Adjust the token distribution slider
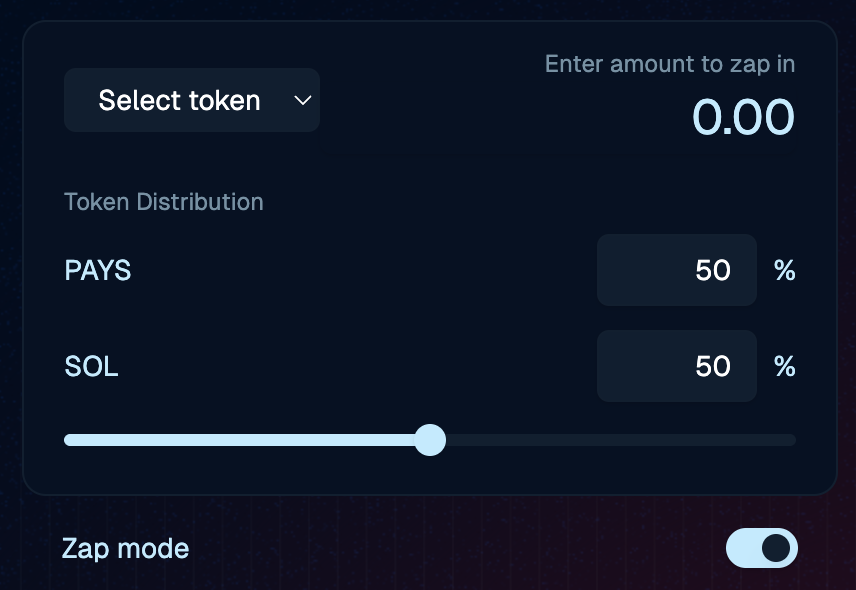The height and width of the screenshot is (590, 856). tap(431, 440)
